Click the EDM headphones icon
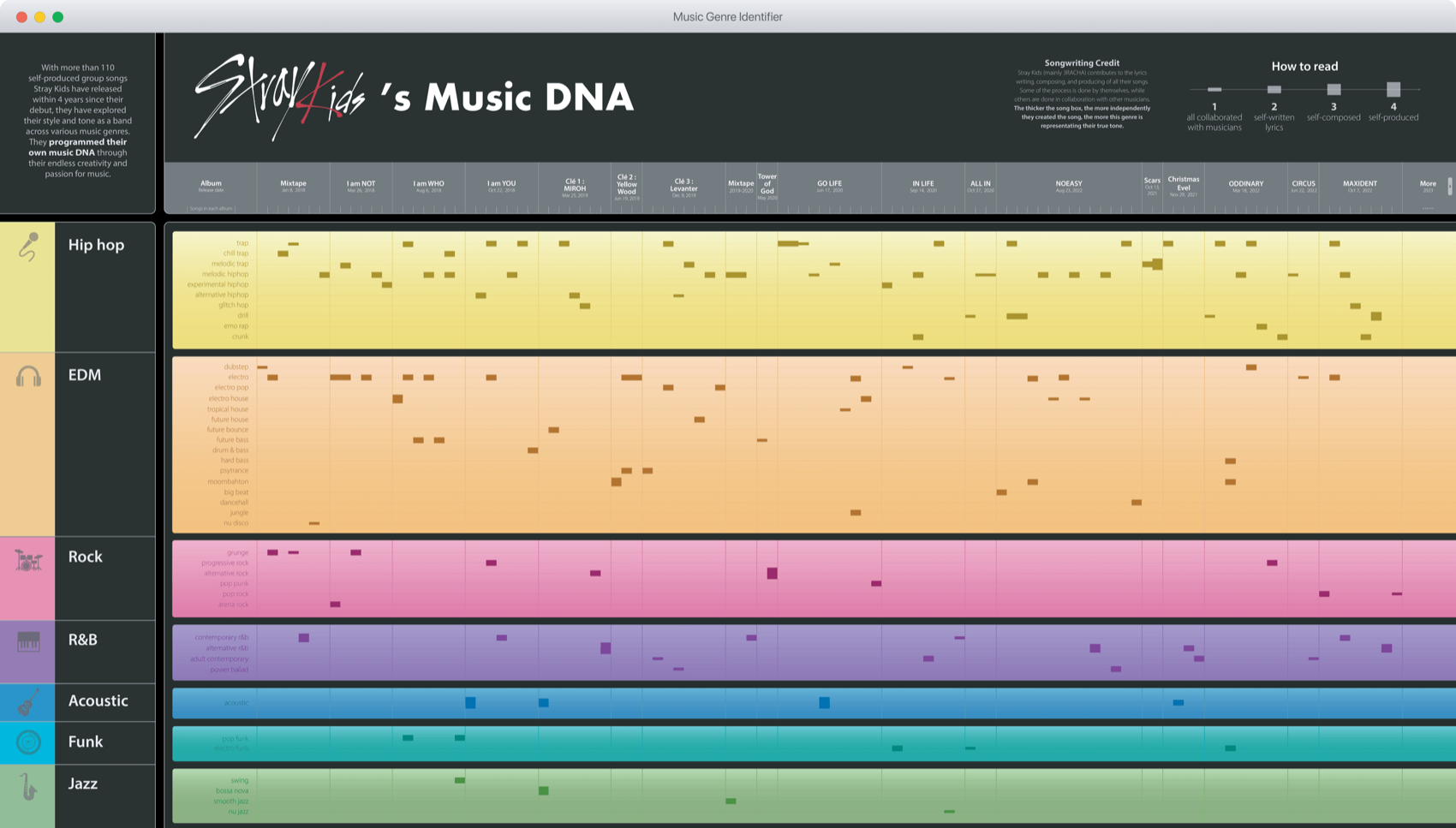 coord(28,376)
